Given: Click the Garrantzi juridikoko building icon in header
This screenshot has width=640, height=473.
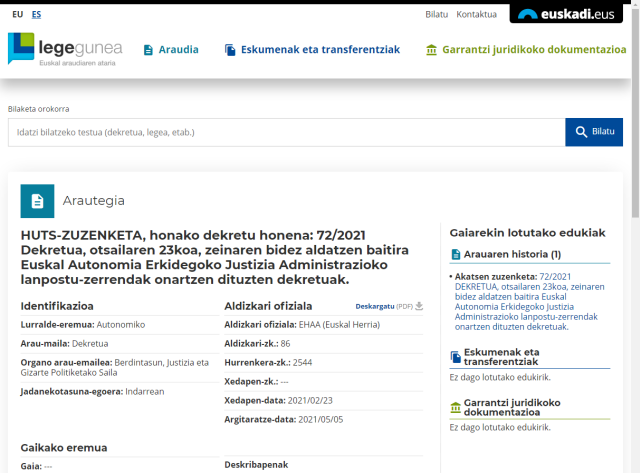Looking at the screenshot, I should point(431,50).
